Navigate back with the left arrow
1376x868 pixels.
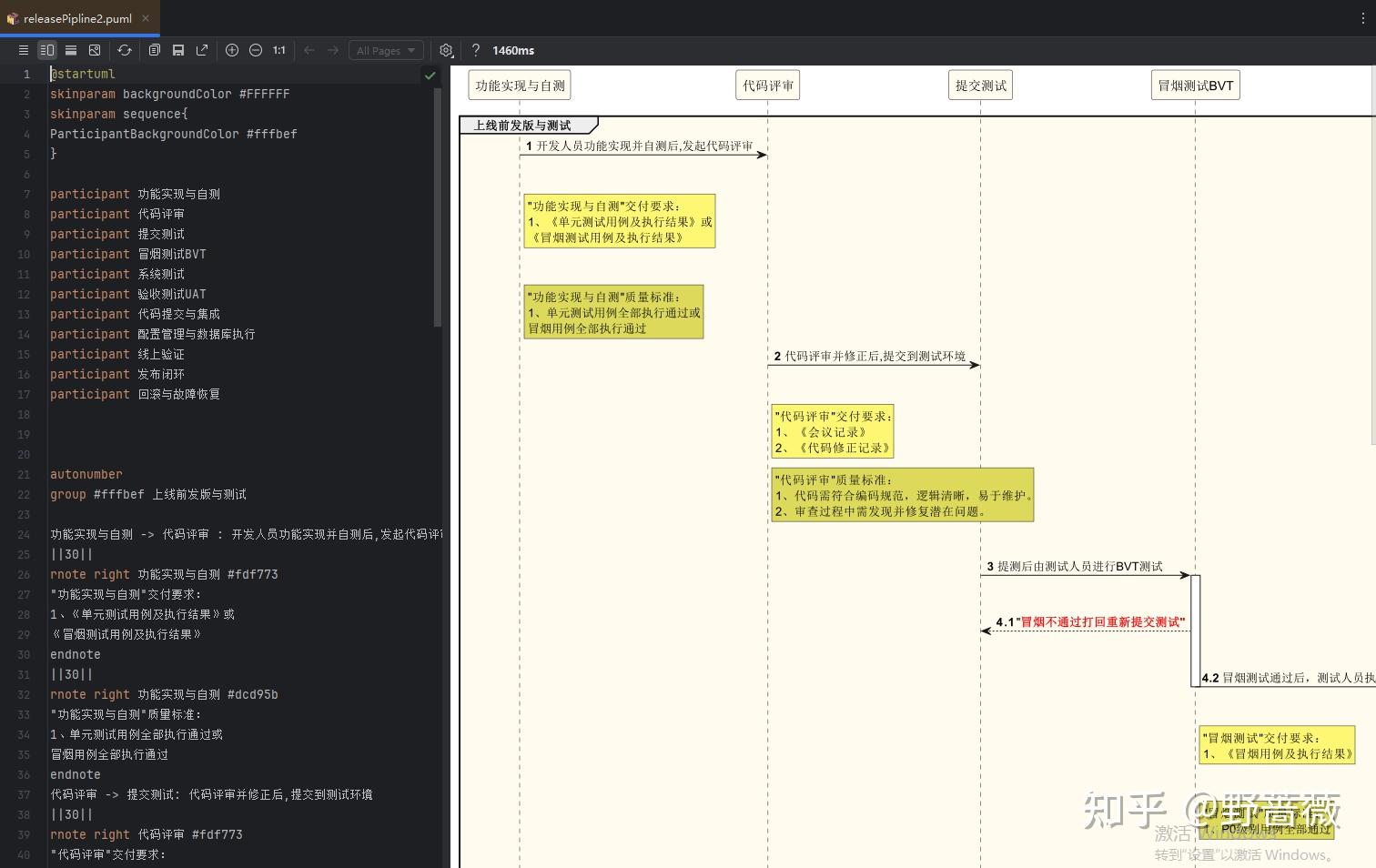click(308, 50)
